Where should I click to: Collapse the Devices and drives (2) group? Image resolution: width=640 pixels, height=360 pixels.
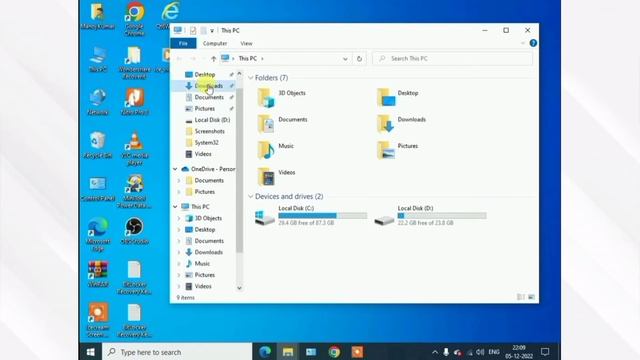click(251, 196)
